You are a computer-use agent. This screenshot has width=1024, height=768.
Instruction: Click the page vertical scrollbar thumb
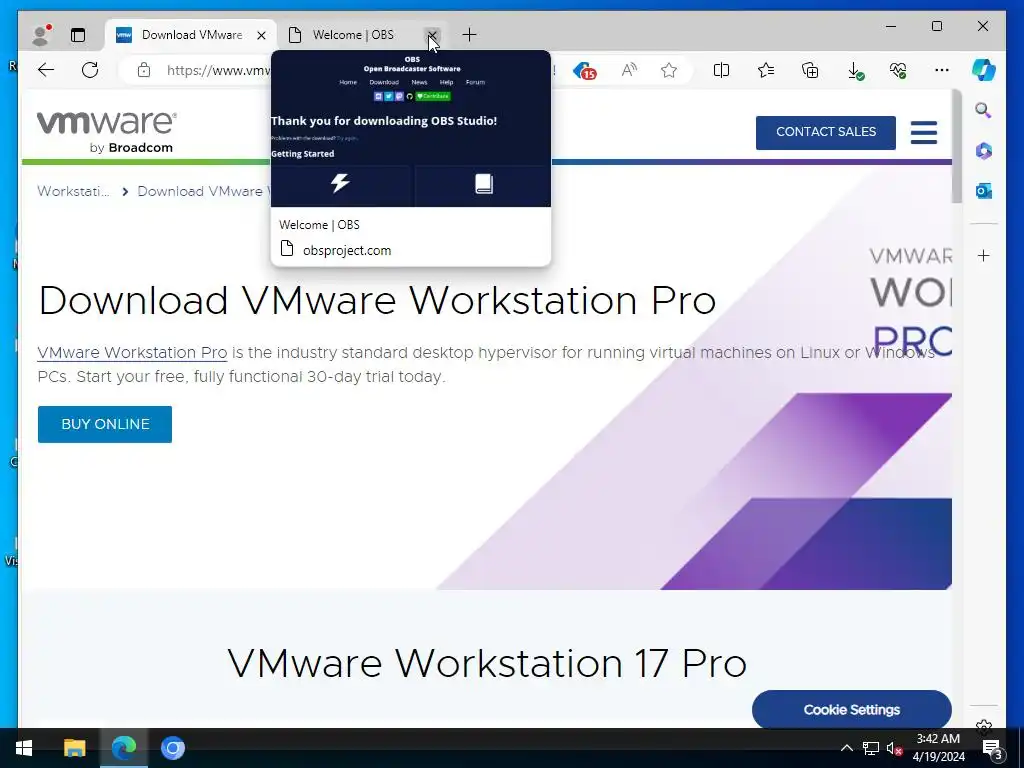[x=957, y=146]
